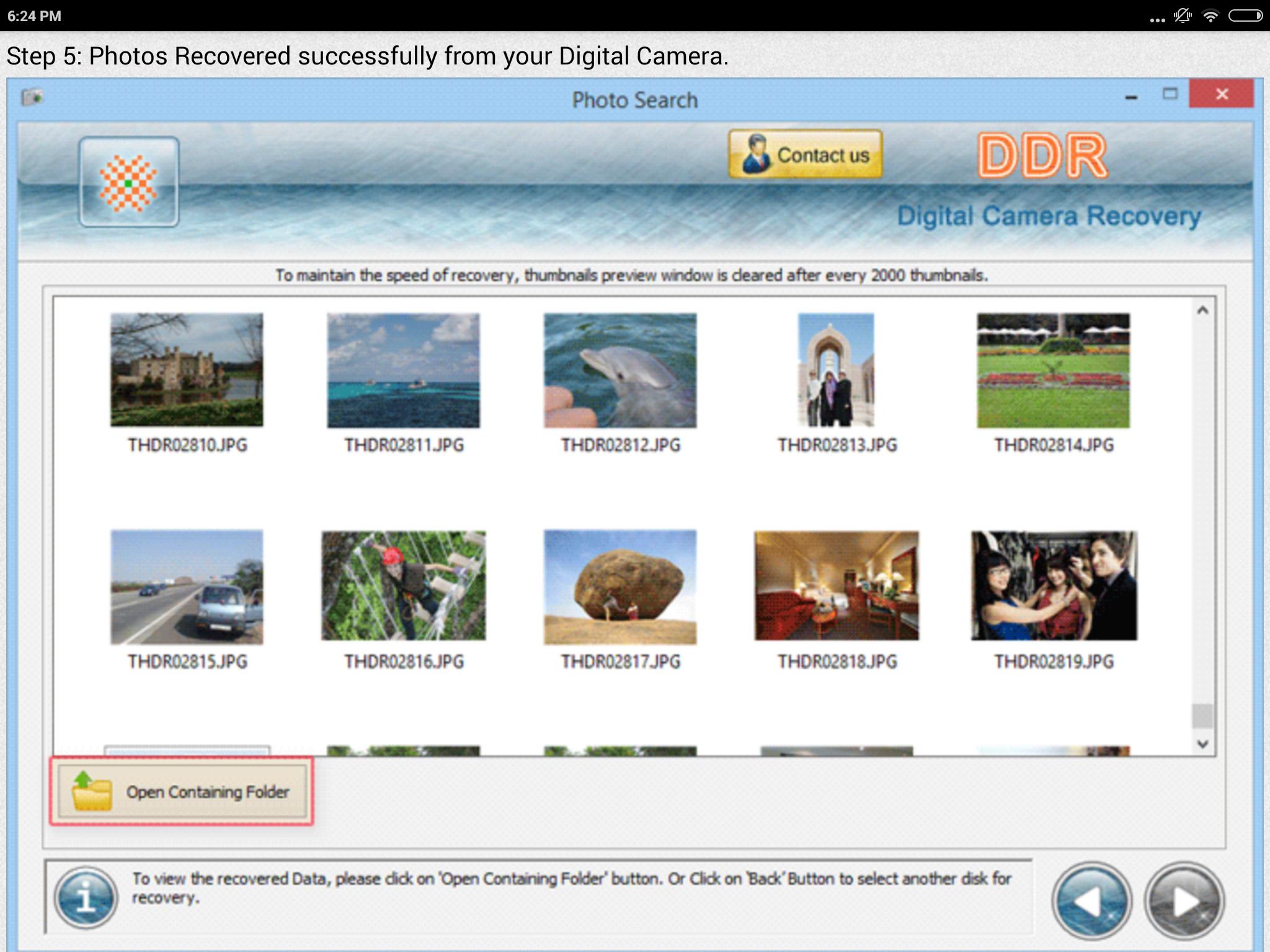Image resolution: width=1270 pixels, height=952 pixels.
Task: Select climber thumbnail THDR02816.JPG
Action: click(404, 586)
